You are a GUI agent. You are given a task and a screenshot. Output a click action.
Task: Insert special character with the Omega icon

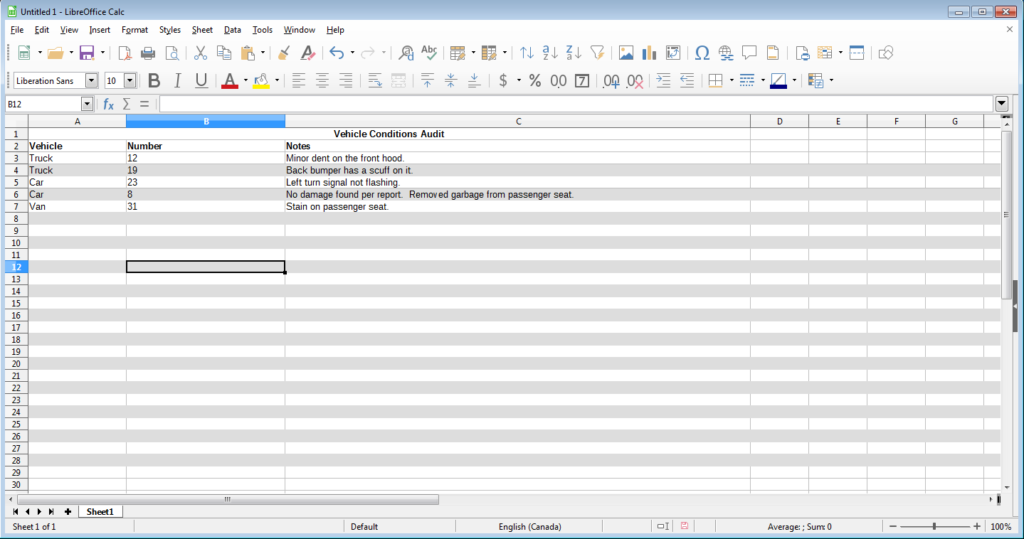click(701, 53)
